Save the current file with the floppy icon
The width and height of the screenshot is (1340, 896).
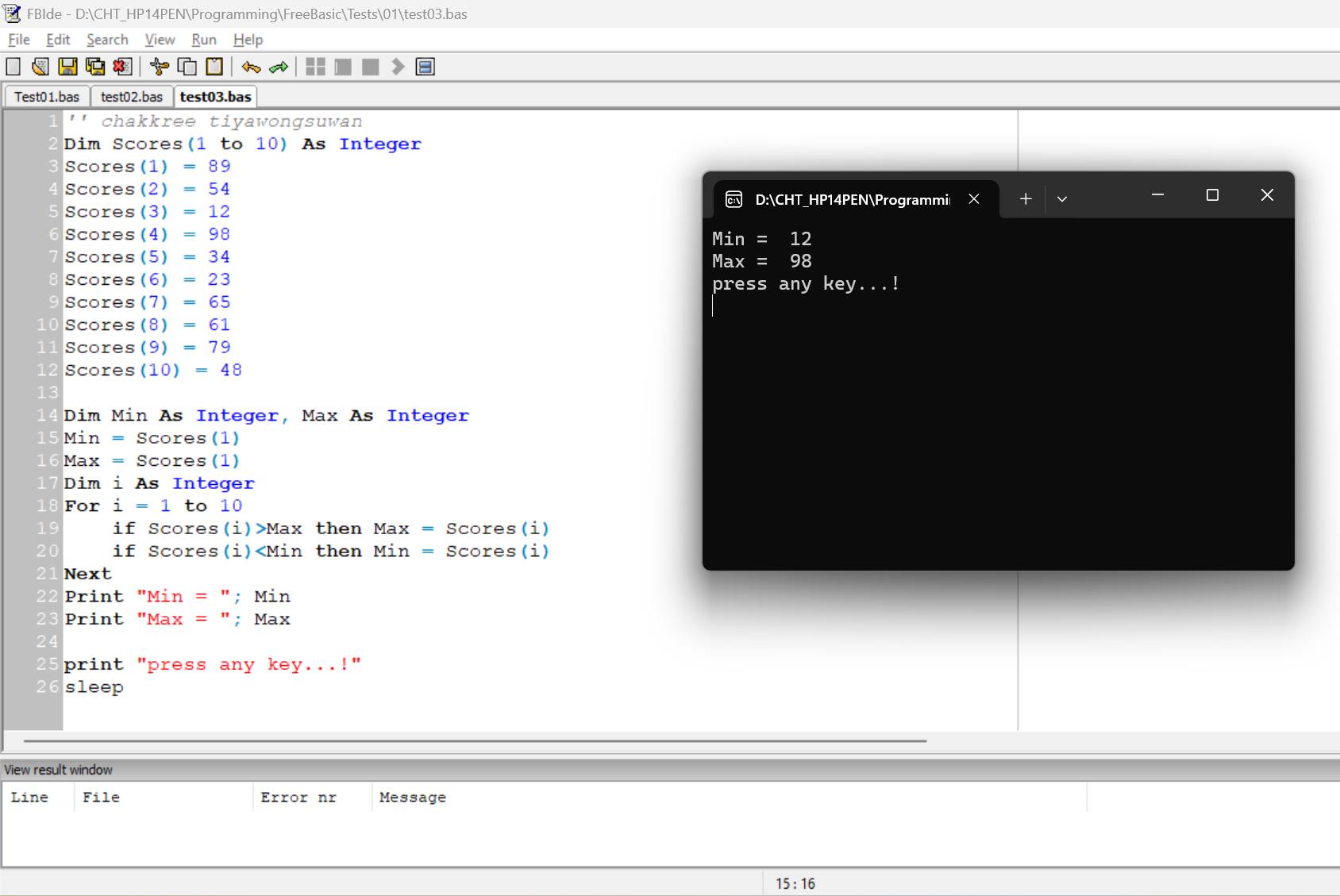(x=68, y=67)
